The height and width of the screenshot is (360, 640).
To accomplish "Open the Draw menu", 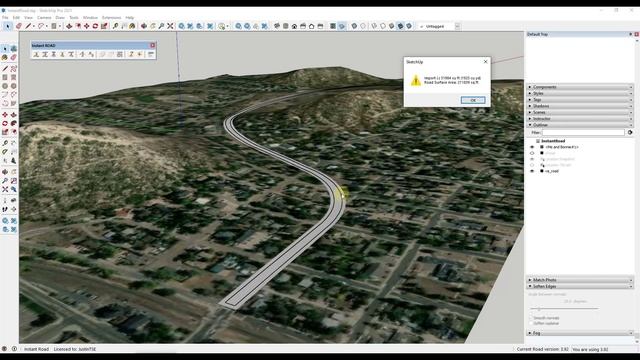I will [60, 18].
